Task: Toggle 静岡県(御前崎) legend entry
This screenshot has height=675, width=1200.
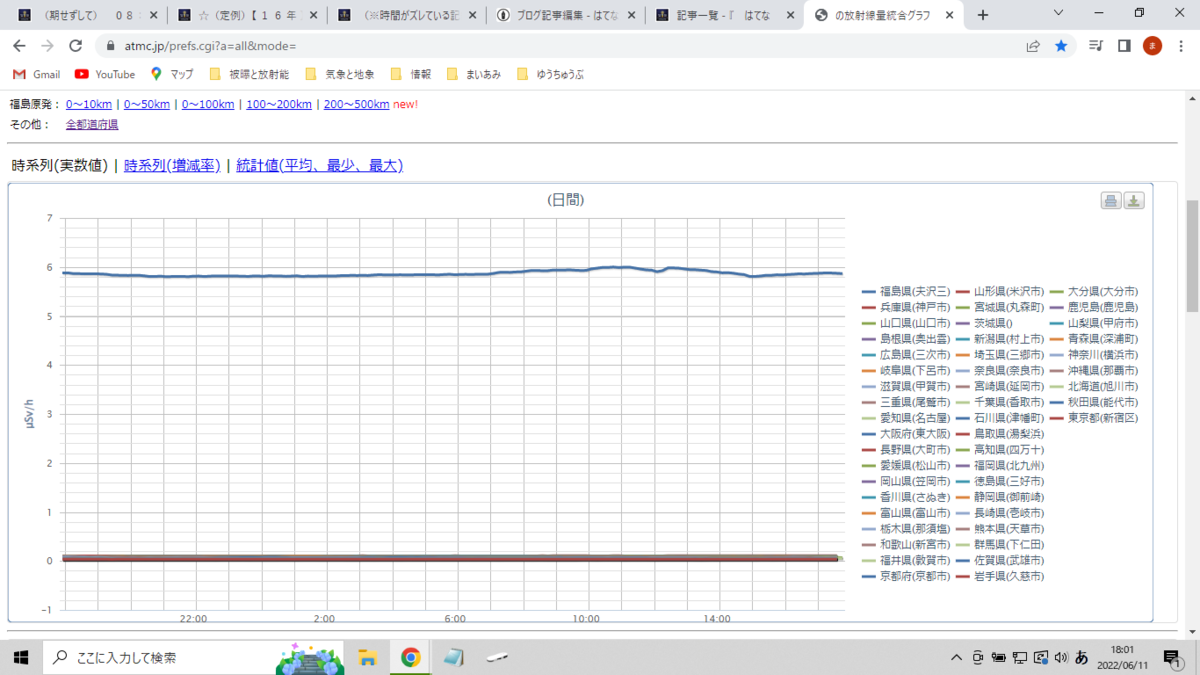Action: click(999, 497)
